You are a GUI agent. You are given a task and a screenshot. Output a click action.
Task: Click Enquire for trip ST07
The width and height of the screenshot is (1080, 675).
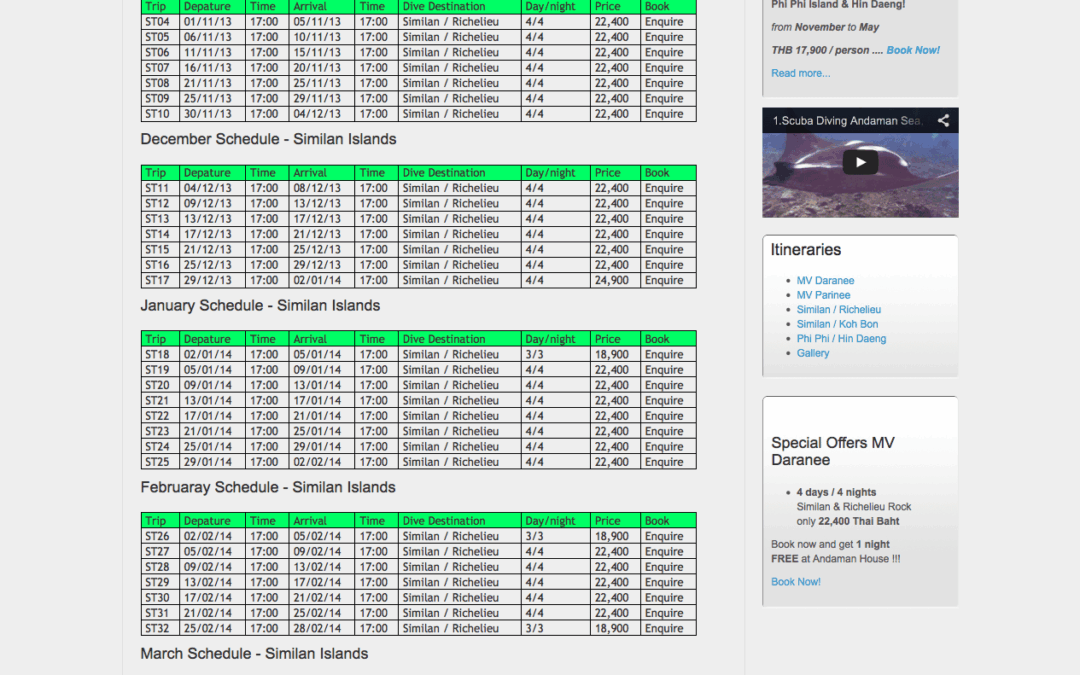664,68
